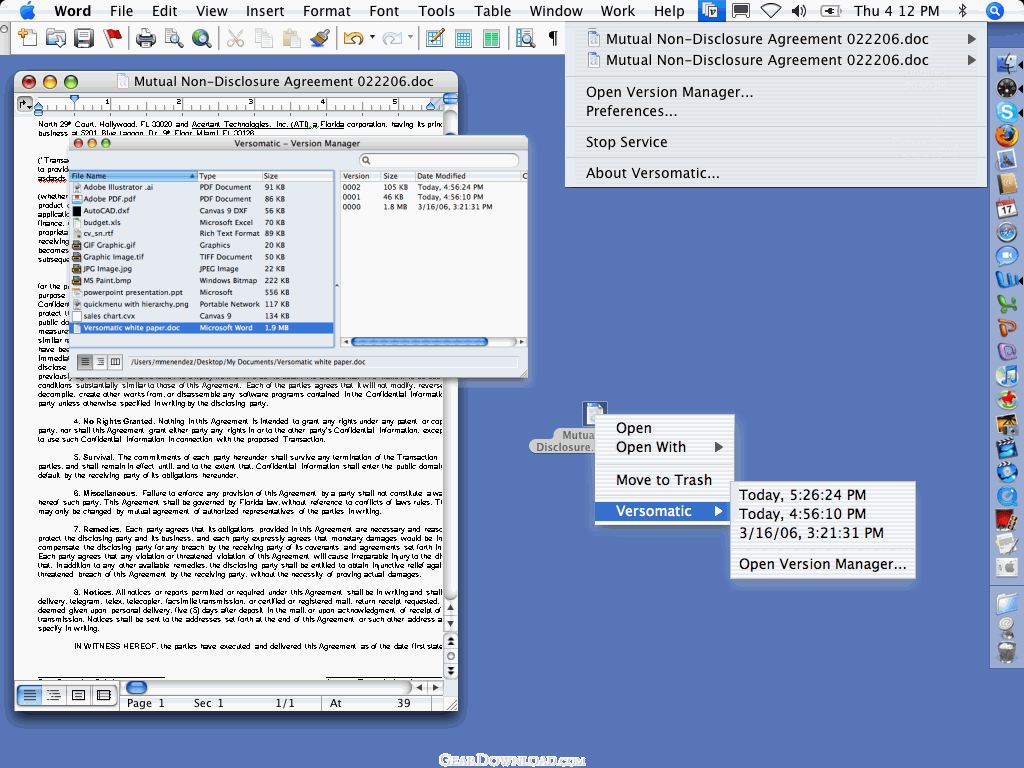Open the Trash in the Dock
Viewport: 1024px width, 768px height.
[1006, 651]
